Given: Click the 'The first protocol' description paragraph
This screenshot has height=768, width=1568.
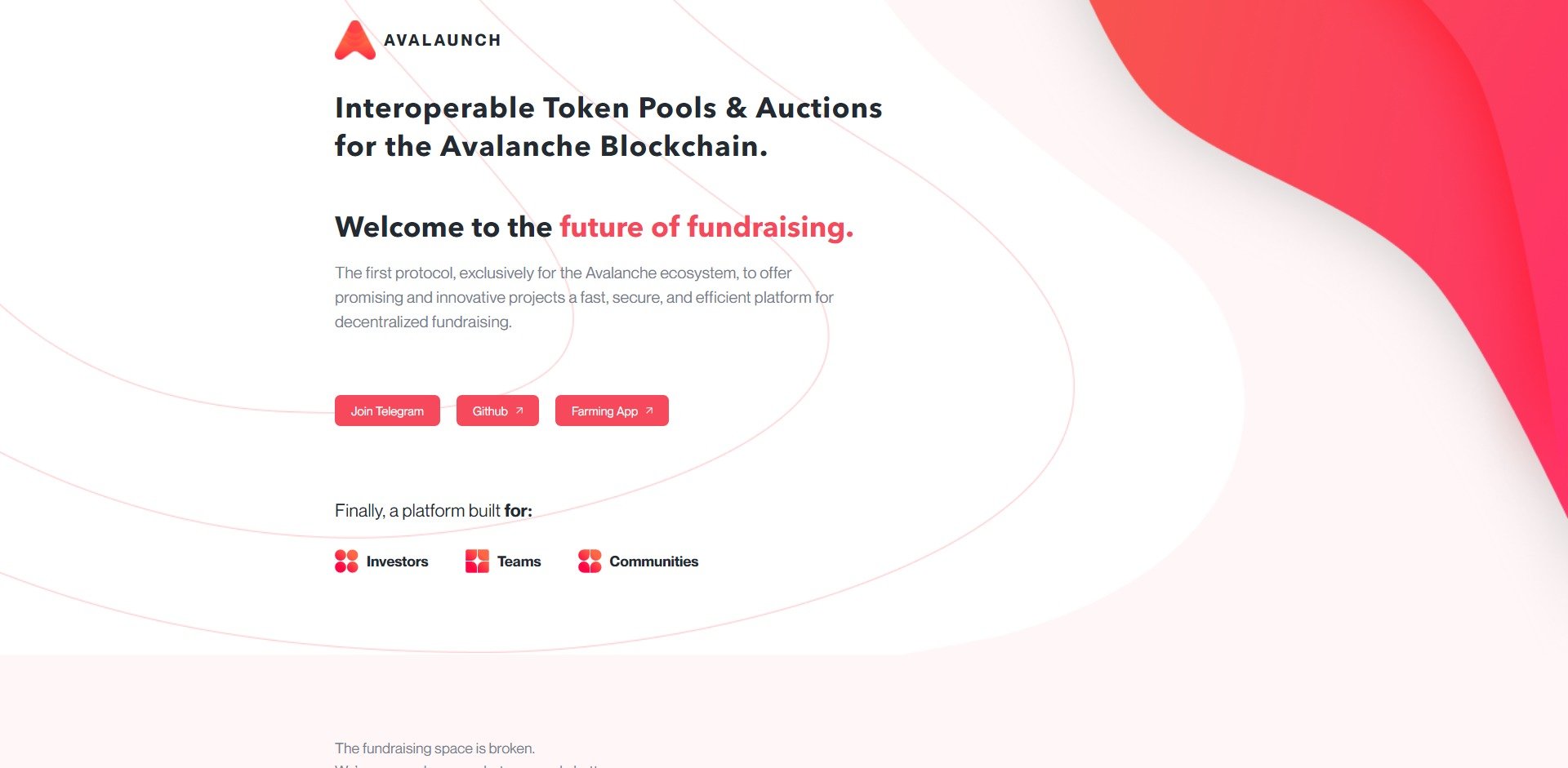Looking at the screenshot, I should pyautogui.click(x=583, y=297).
